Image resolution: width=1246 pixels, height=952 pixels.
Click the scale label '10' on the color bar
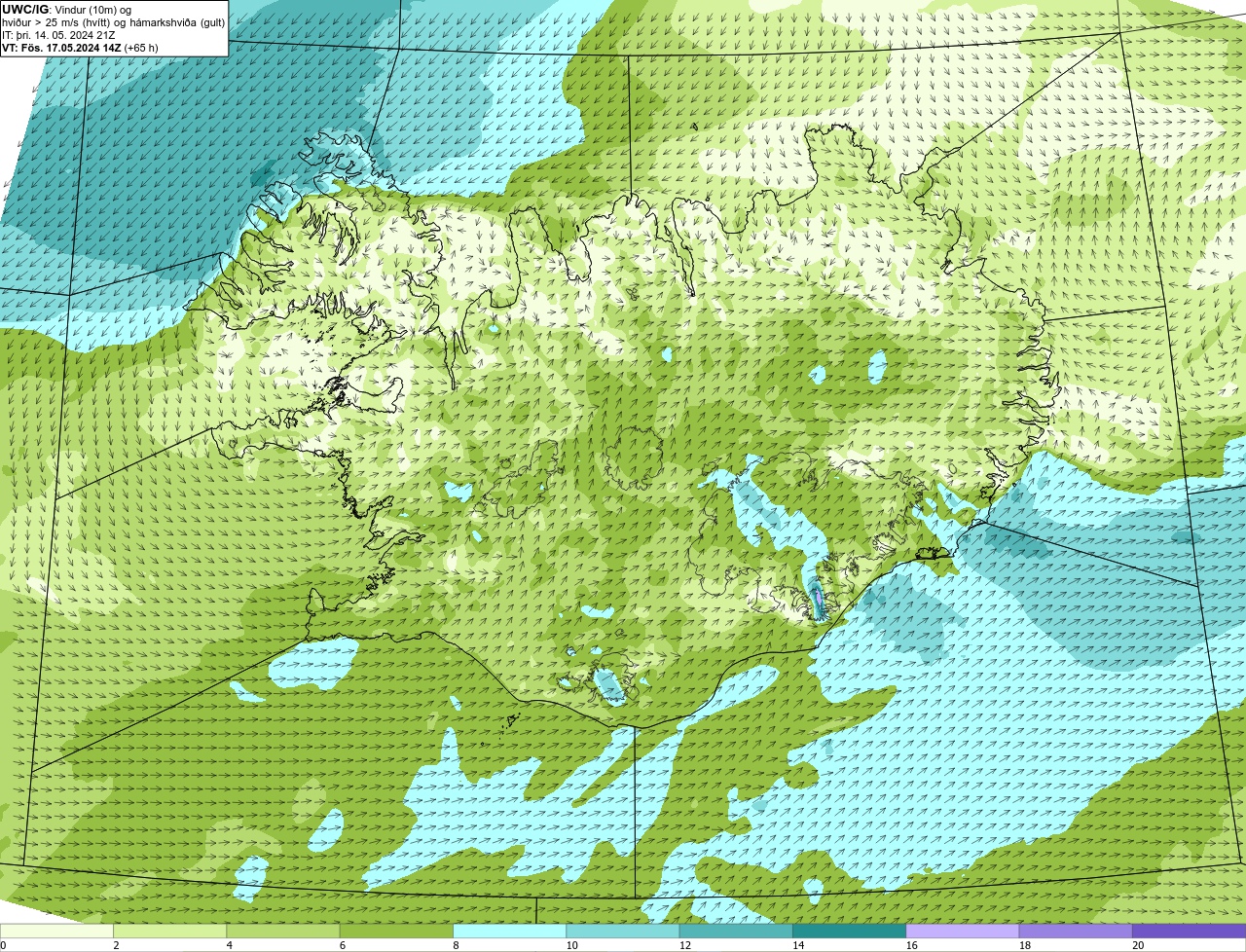point(571,945)
